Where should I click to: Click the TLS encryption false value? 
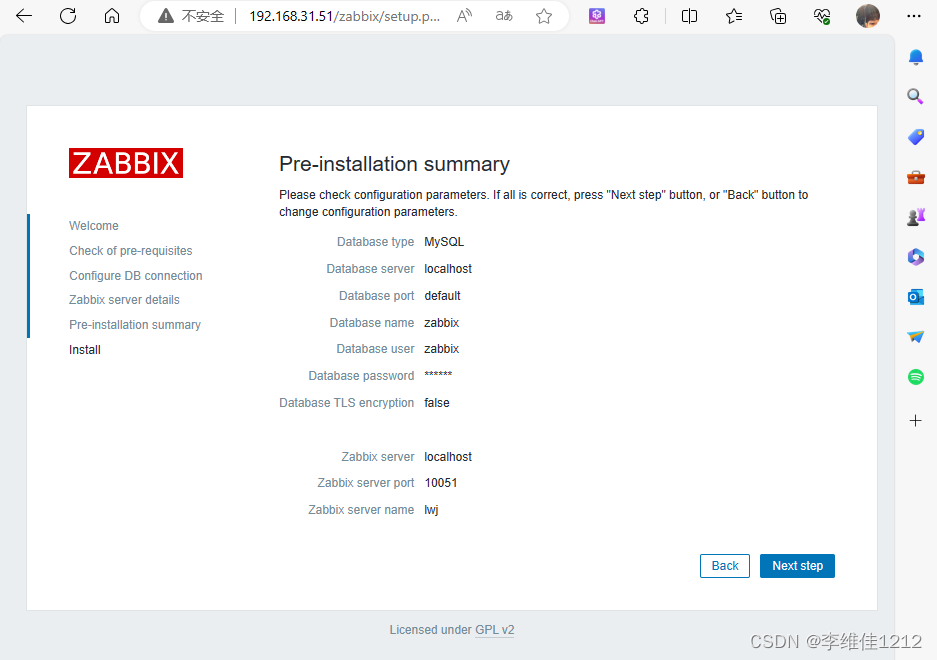pos(437,402)
